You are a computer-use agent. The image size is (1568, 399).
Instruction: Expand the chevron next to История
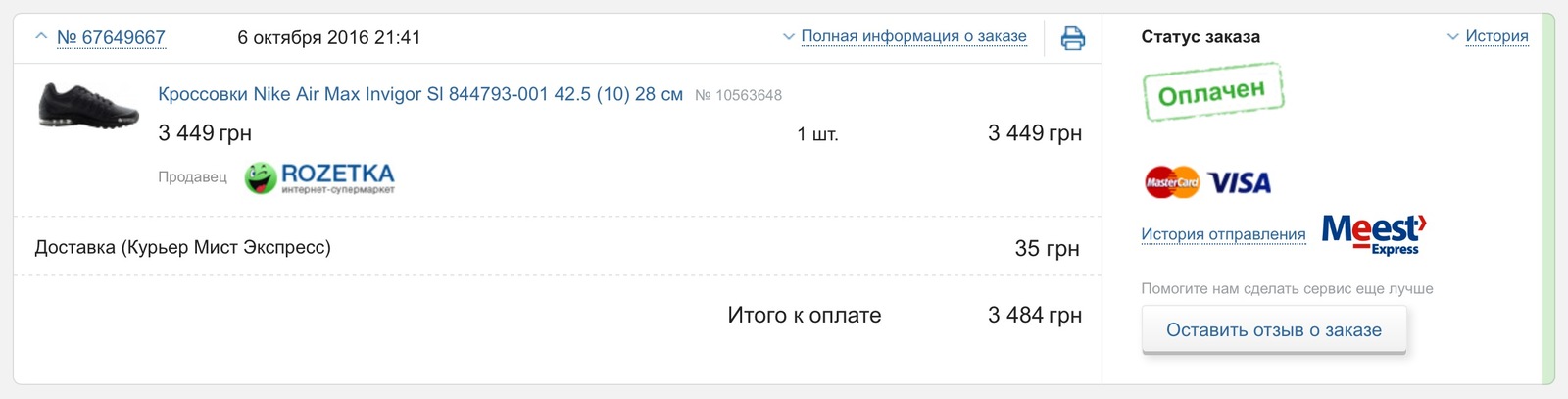coord(1452,37)
